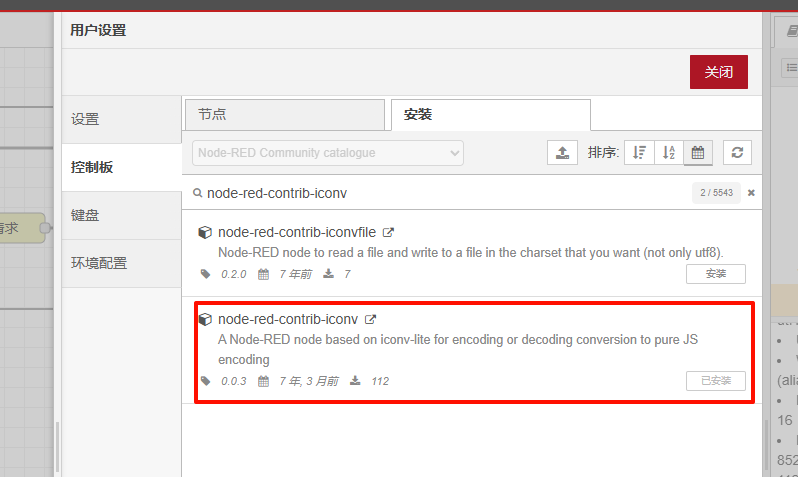Sort results by most recent date
798x477 pixels.
click(x=698, y=153)
